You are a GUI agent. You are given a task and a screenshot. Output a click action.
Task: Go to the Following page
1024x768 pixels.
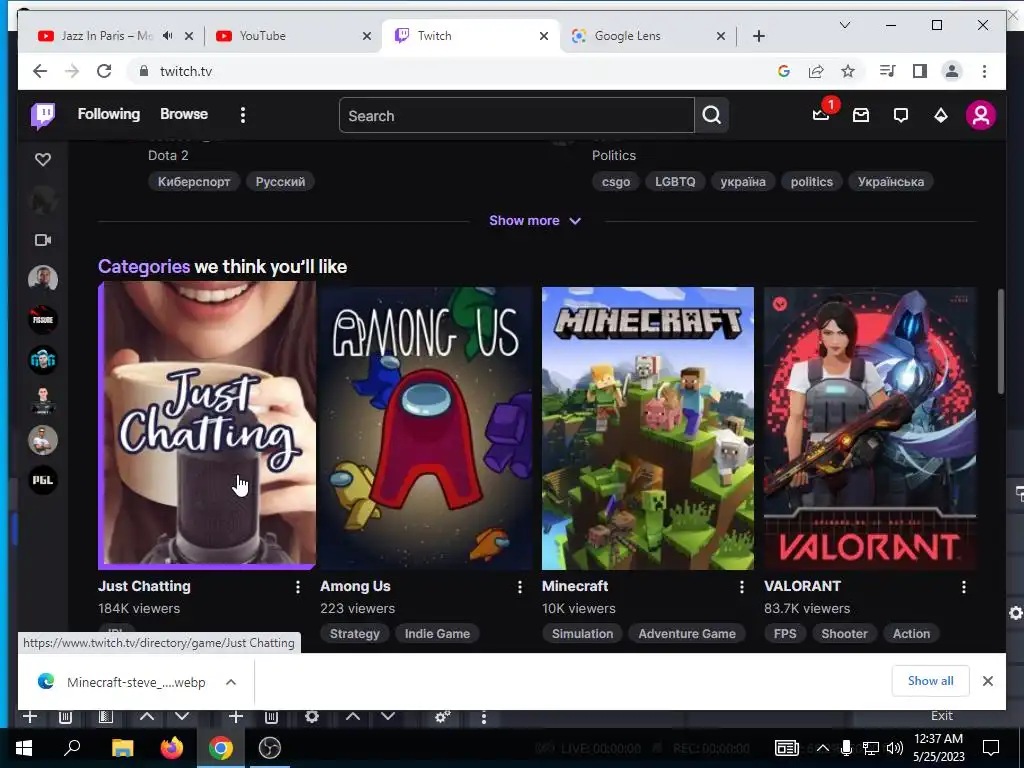[x=108, y=114]
